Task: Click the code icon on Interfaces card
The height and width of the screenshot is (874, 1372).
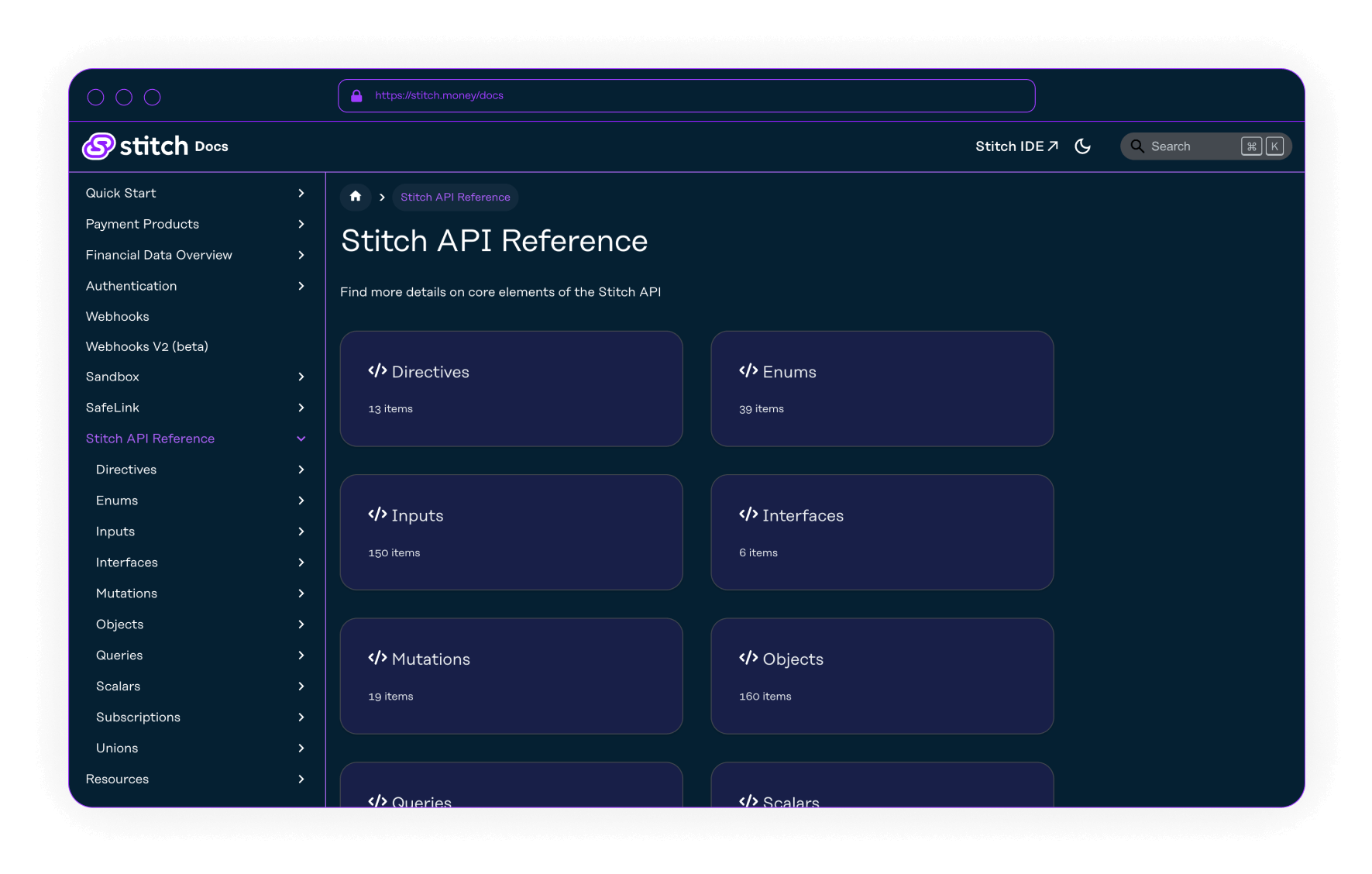Action: (x=748, y=514)
